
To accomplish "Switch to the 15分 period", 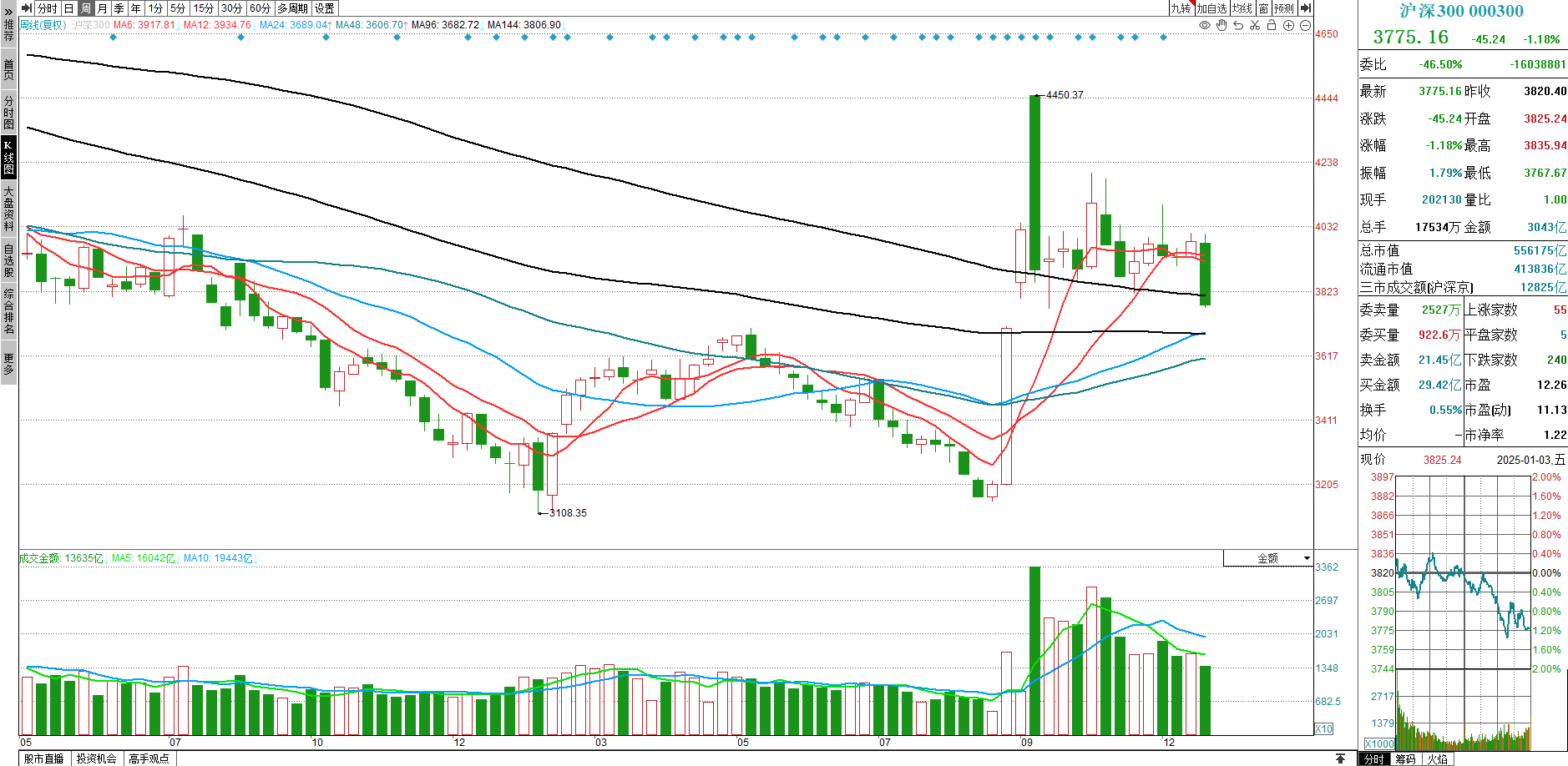I will (x=205, y=8).
